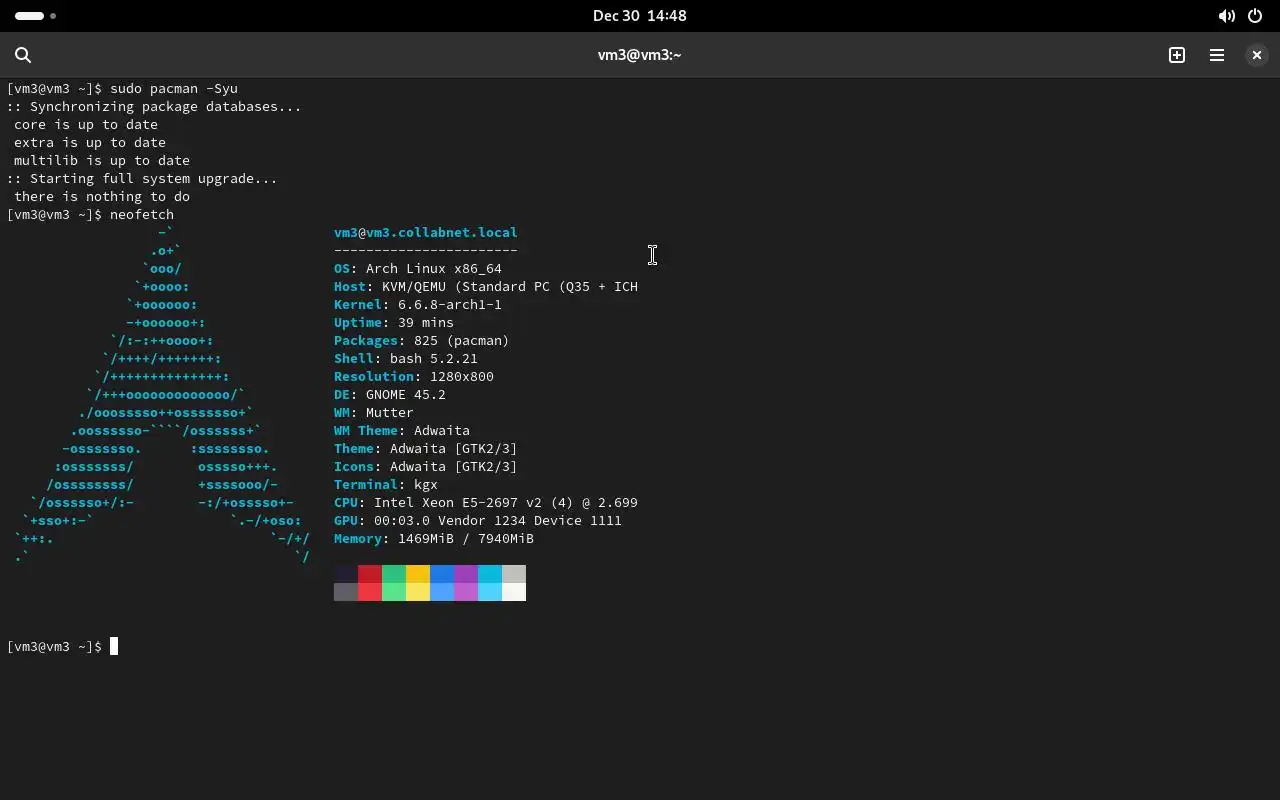1280x800 pixels.
Task: Pick the purple swatch in the top row
Action: tap(466, 573)
